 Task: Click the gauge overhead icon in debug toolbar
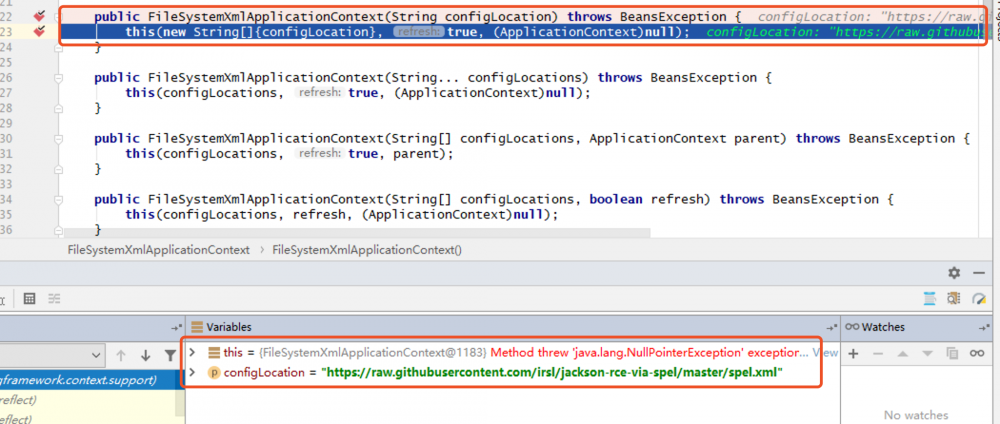(979, 298)
